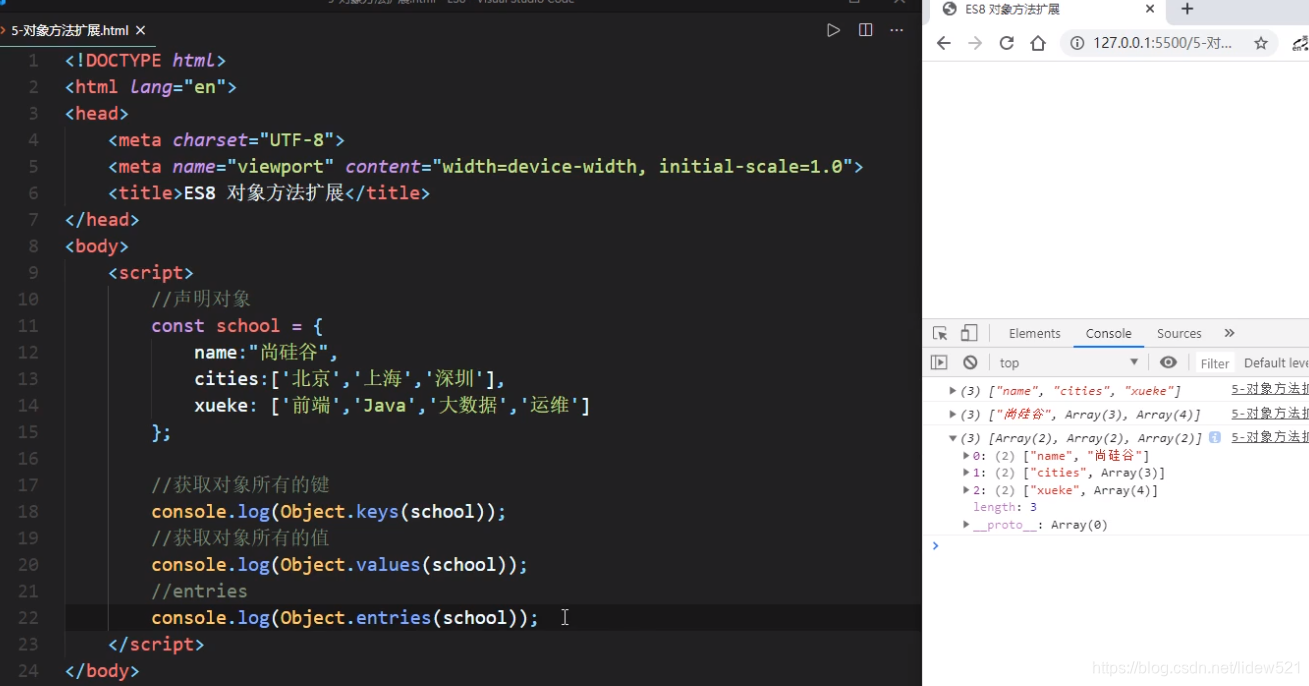
Task: Click line number 11 in the gutter
Action: click(27, 326)
